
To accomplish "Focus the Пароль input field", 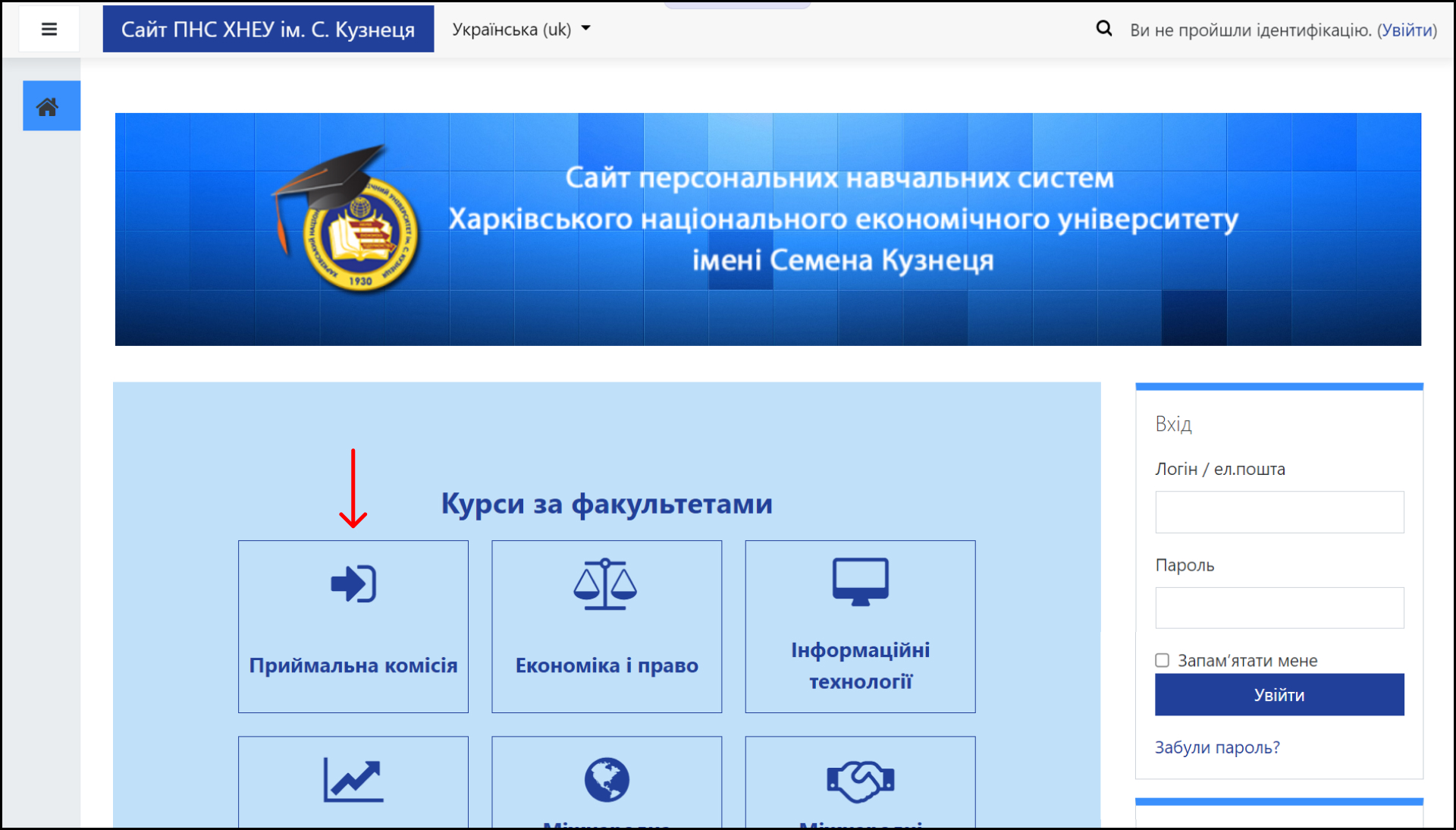I will click(x=1279, y=608).
